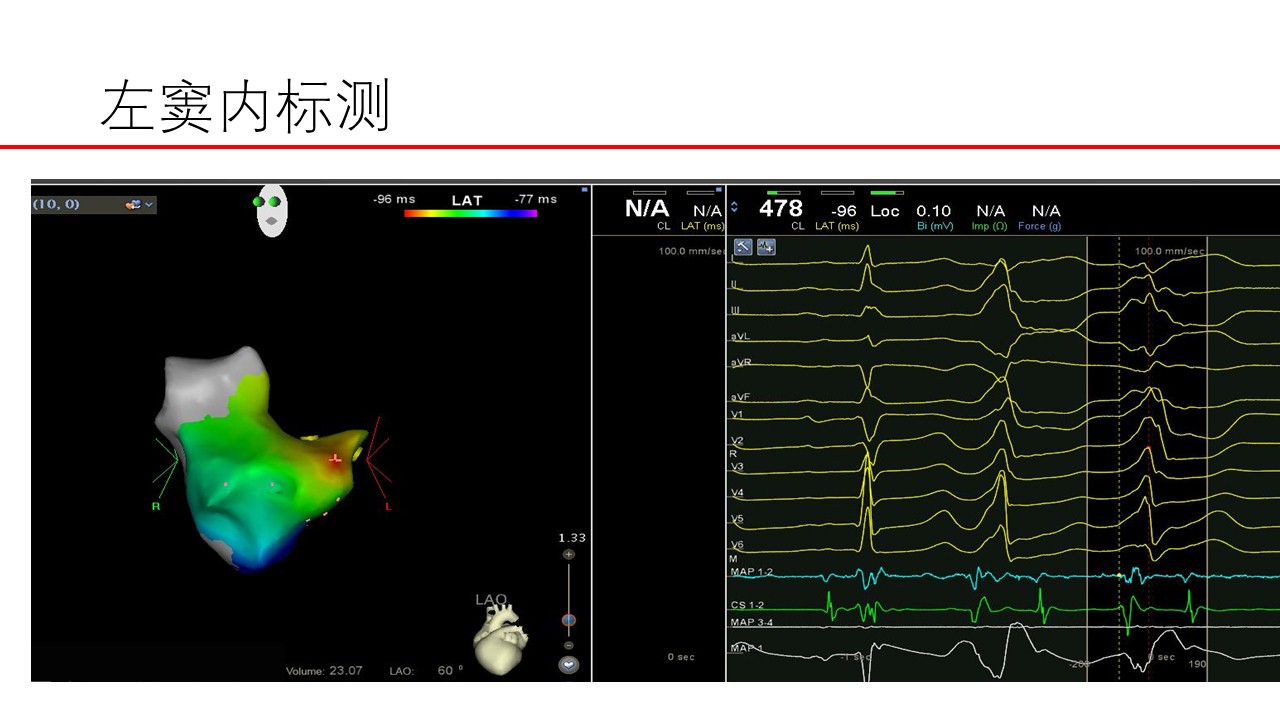Click the MAP 1-2 channel label
This screenshot has height=720, width=1280.
[x=751, y=571]
